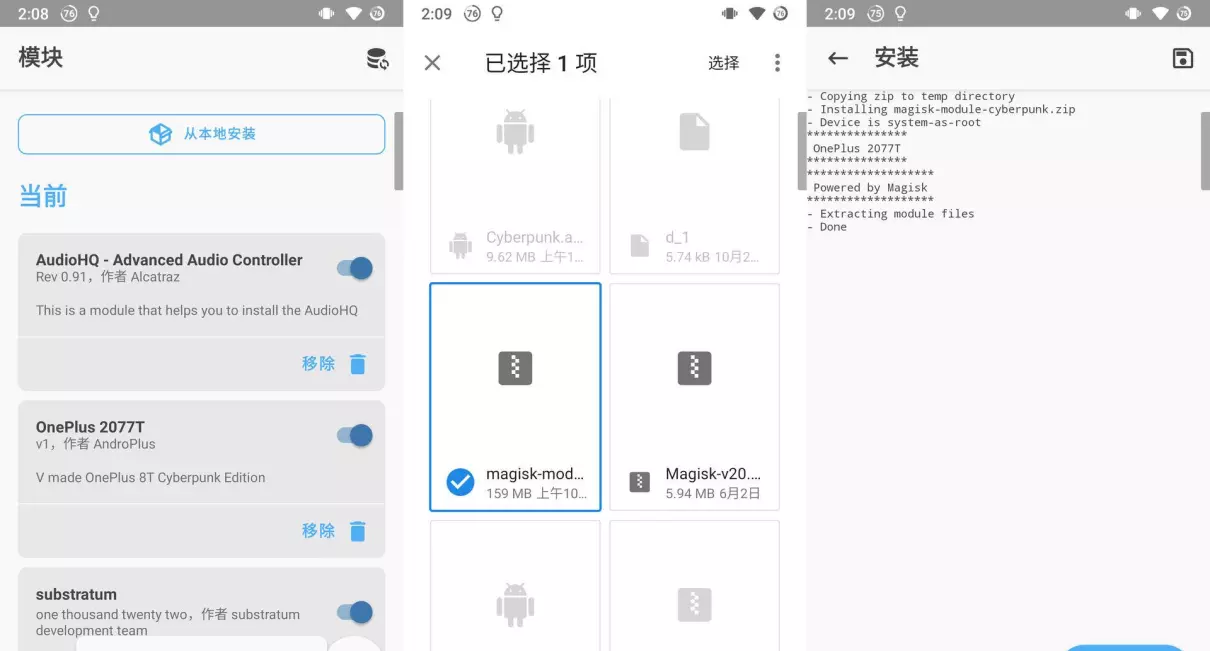Image resolution: width=1210 pixels, height=651 pixels.
Task: Click the '159 MB 上午10...' file details
Action: click(x=535, y=493)
